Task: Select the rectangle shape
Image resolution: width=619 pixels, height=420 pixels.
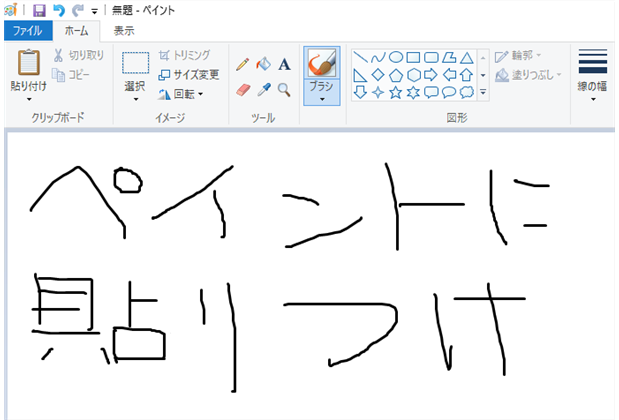Action: [413, 58]
